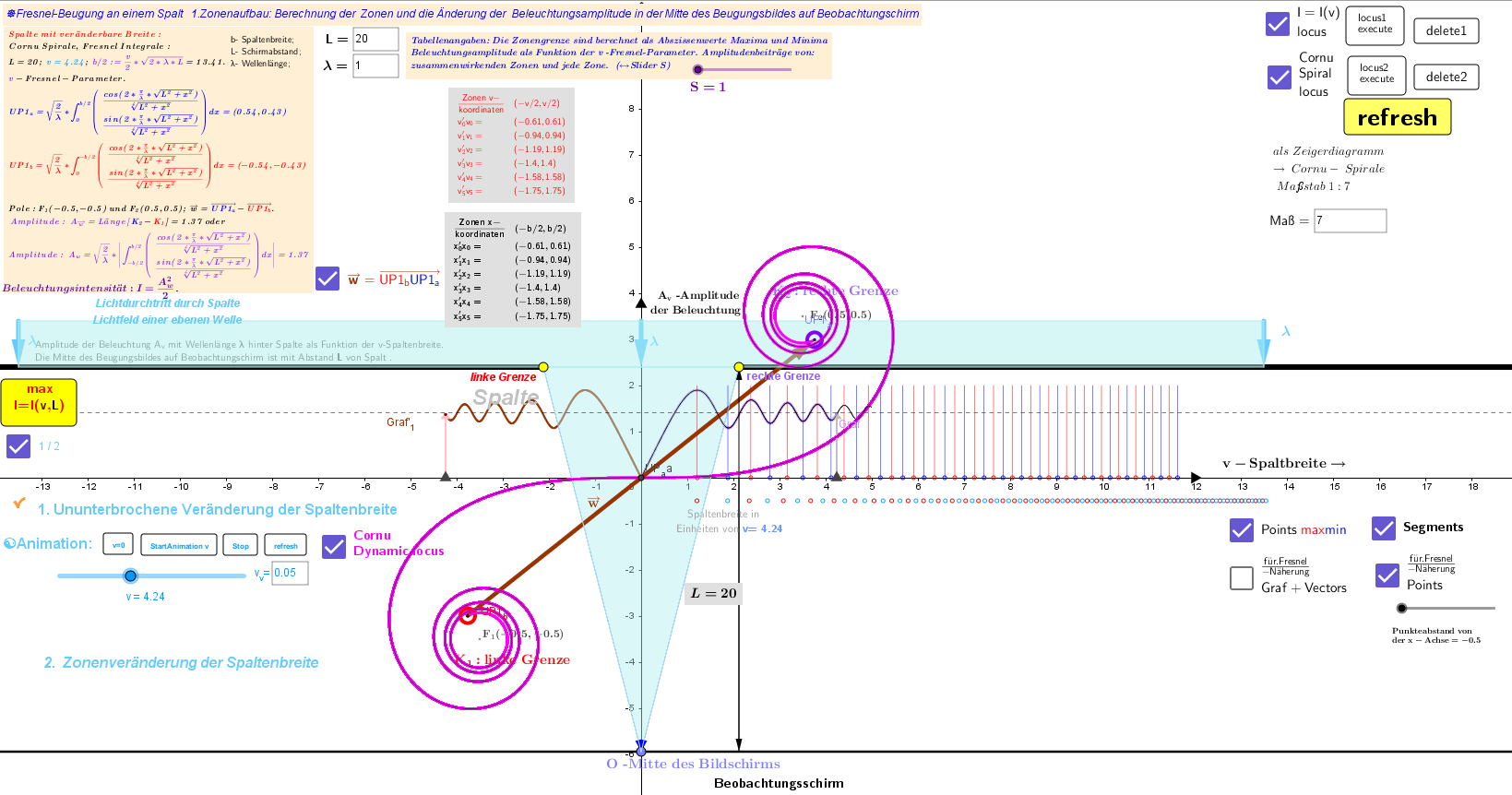Click the small 'refresh' button next to Stop

tap(286, 545)
